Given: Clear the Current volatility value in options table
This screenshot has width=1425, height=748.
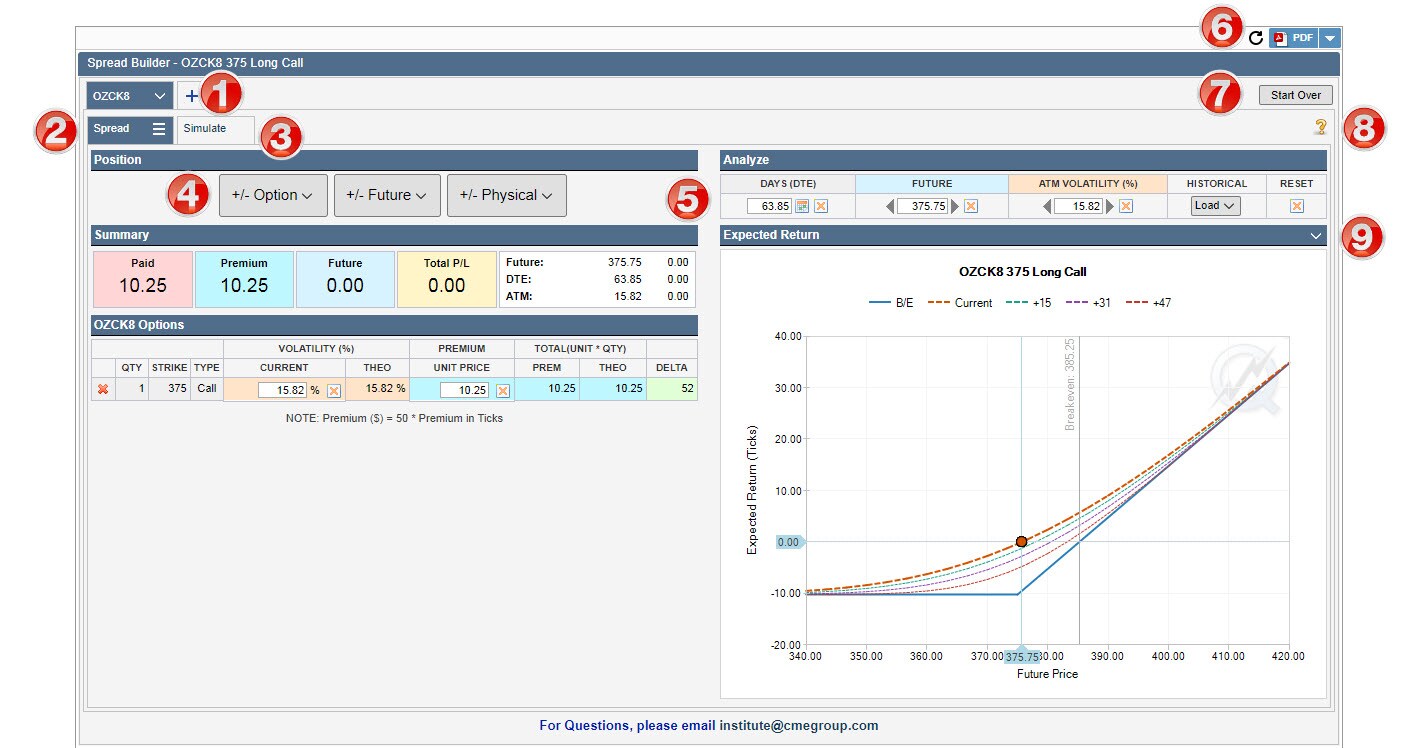Looking at the screenshot, I should pos(334,390).
